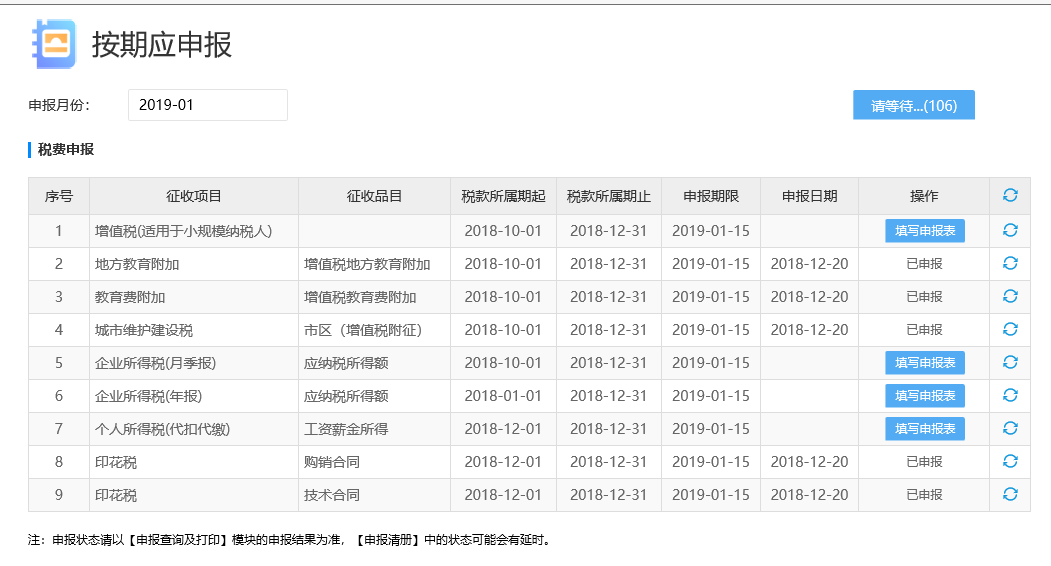Viewport: 1051px width, 566px height.
Task: Click the refresh icon in table header
Action: pyautogui.click(x=1010, y=196)
